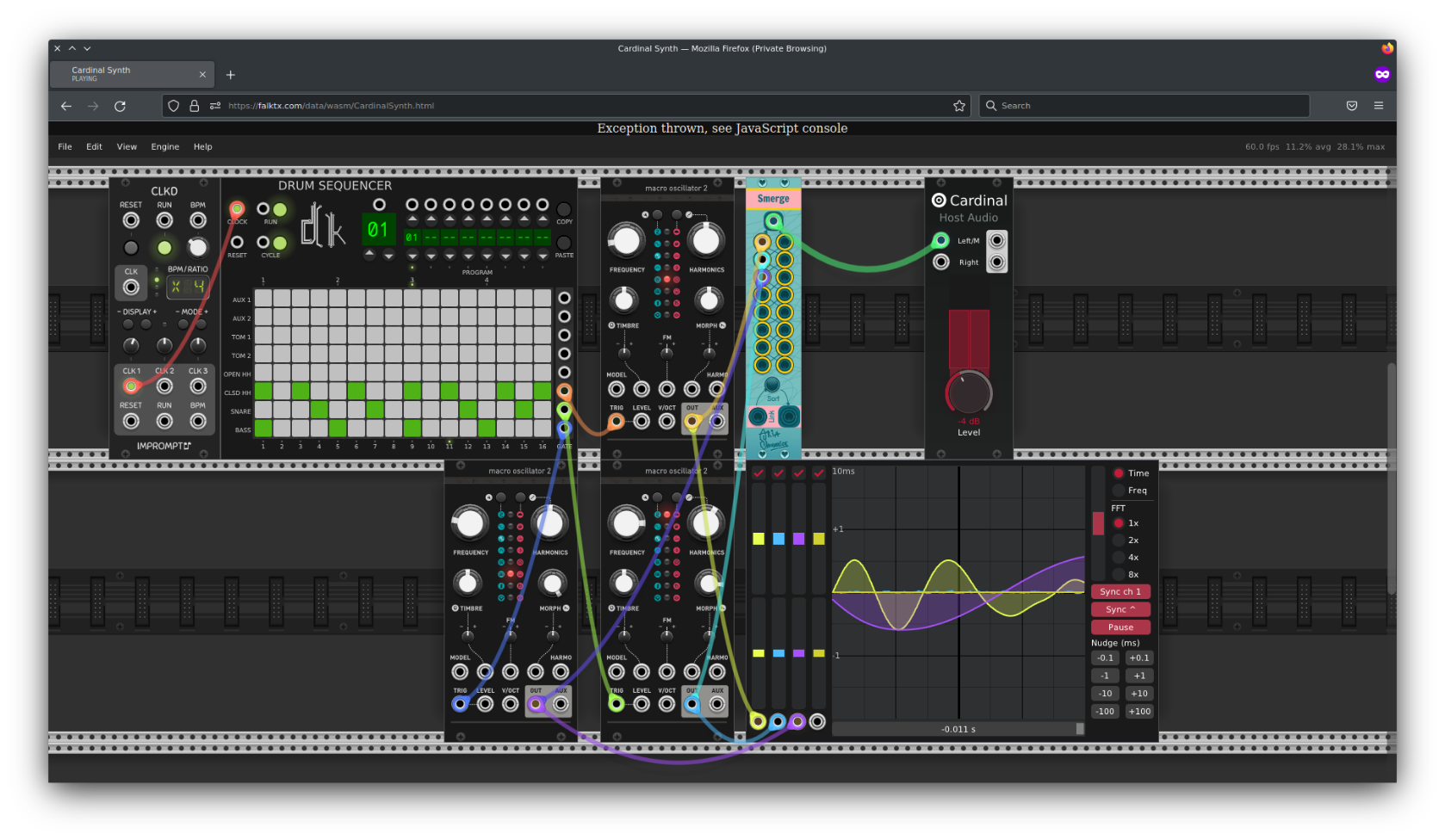
Task: Click the CLK 3 output jack
Action: pyautogui.click(x=198, y=386)
